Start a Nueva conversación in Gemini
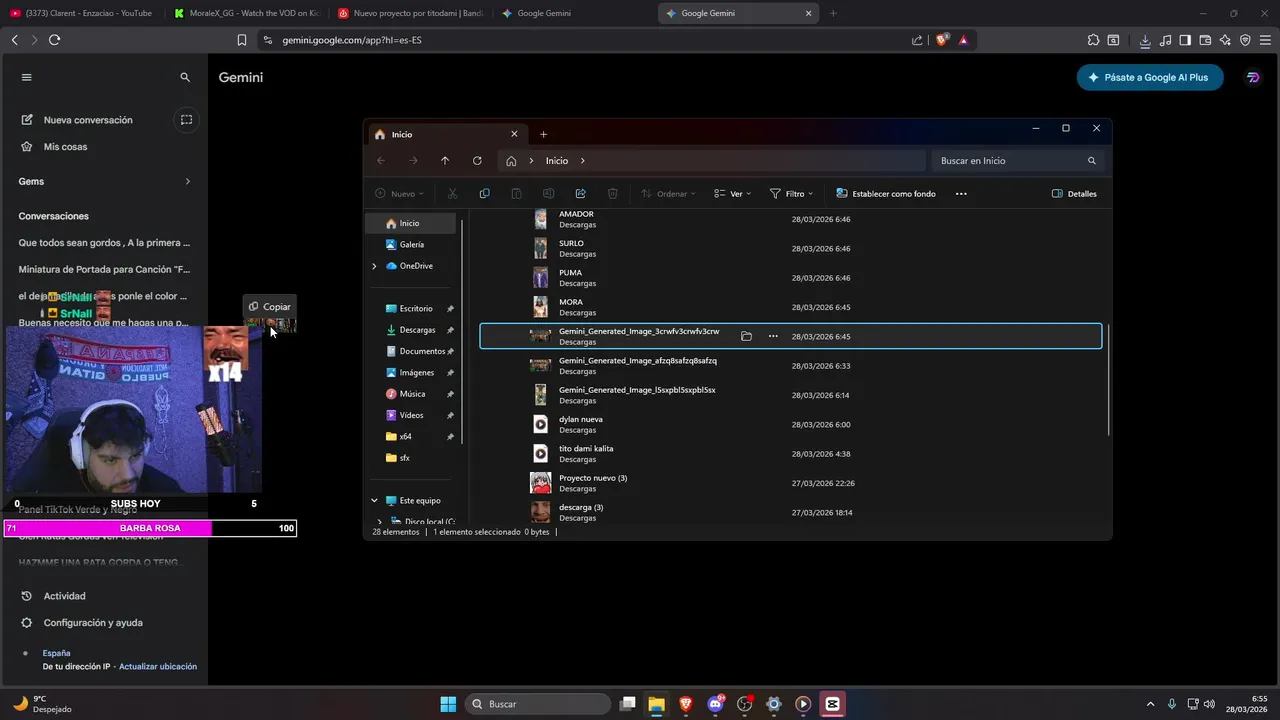Screen dimensions: 1280x720 point(88,120)
